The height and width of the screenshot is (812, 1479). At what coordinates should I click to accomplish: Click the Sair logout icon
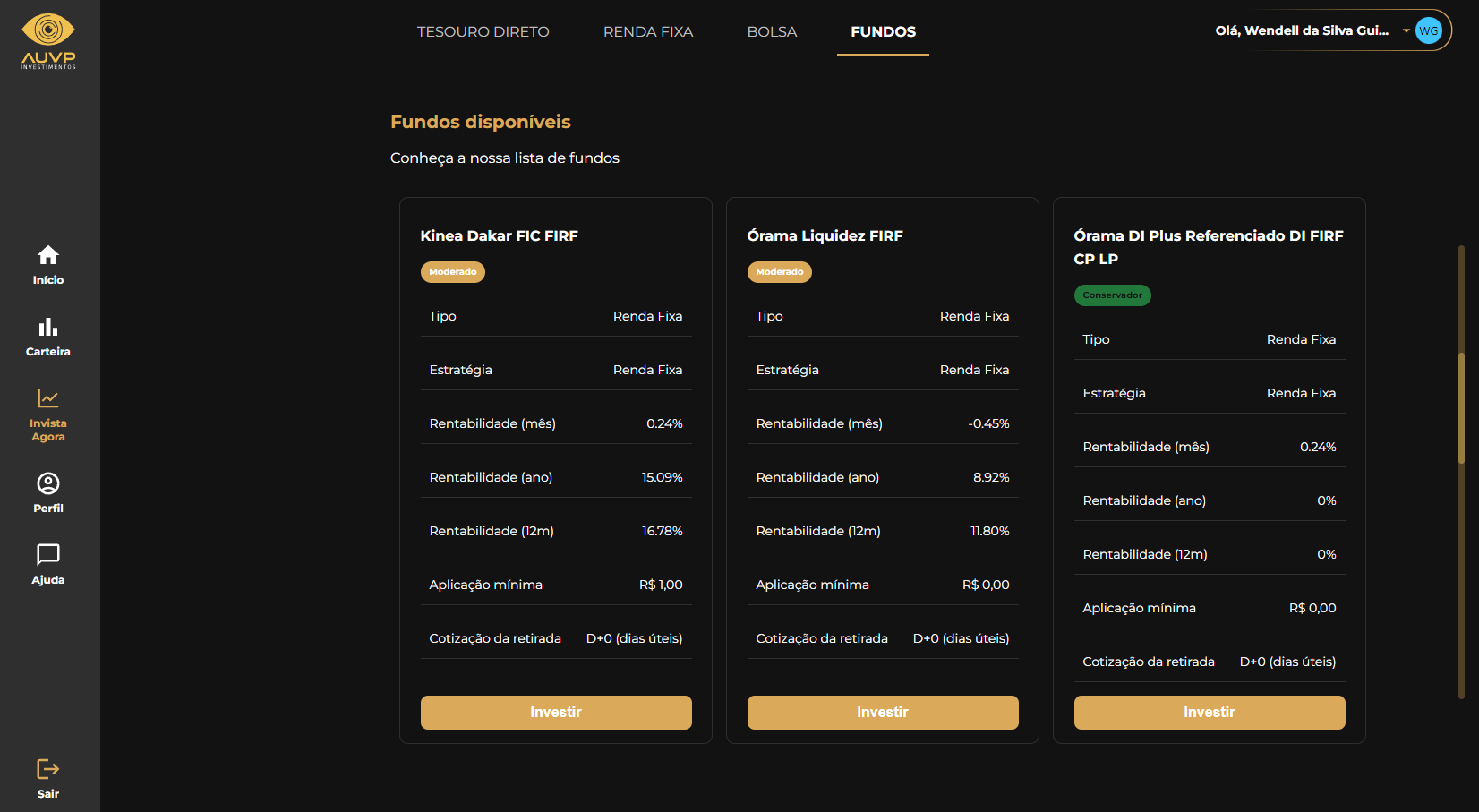tap(48, 769)
